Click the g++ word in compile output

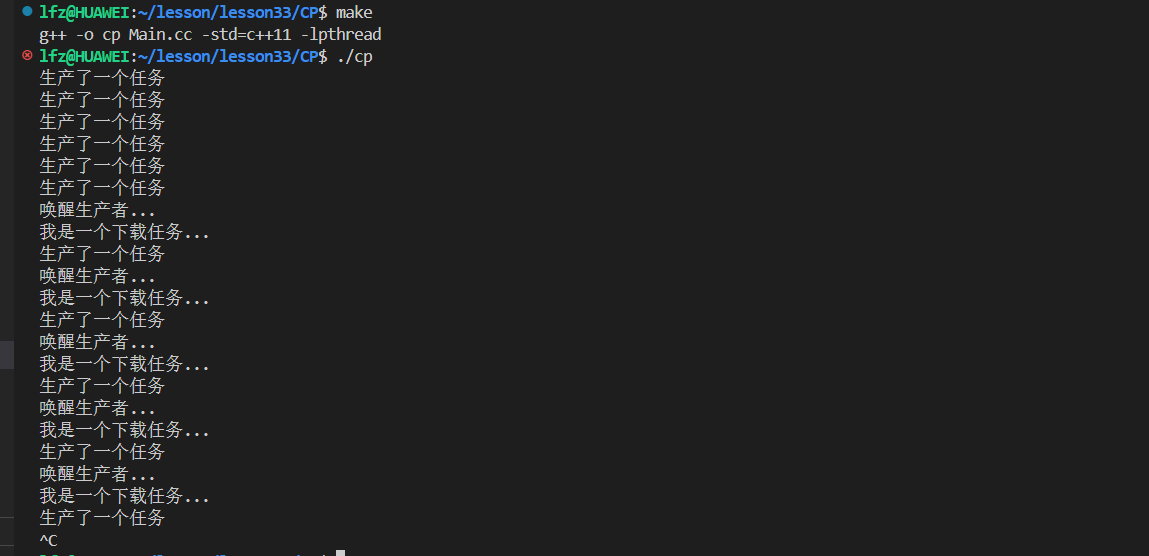click(53, 34)
